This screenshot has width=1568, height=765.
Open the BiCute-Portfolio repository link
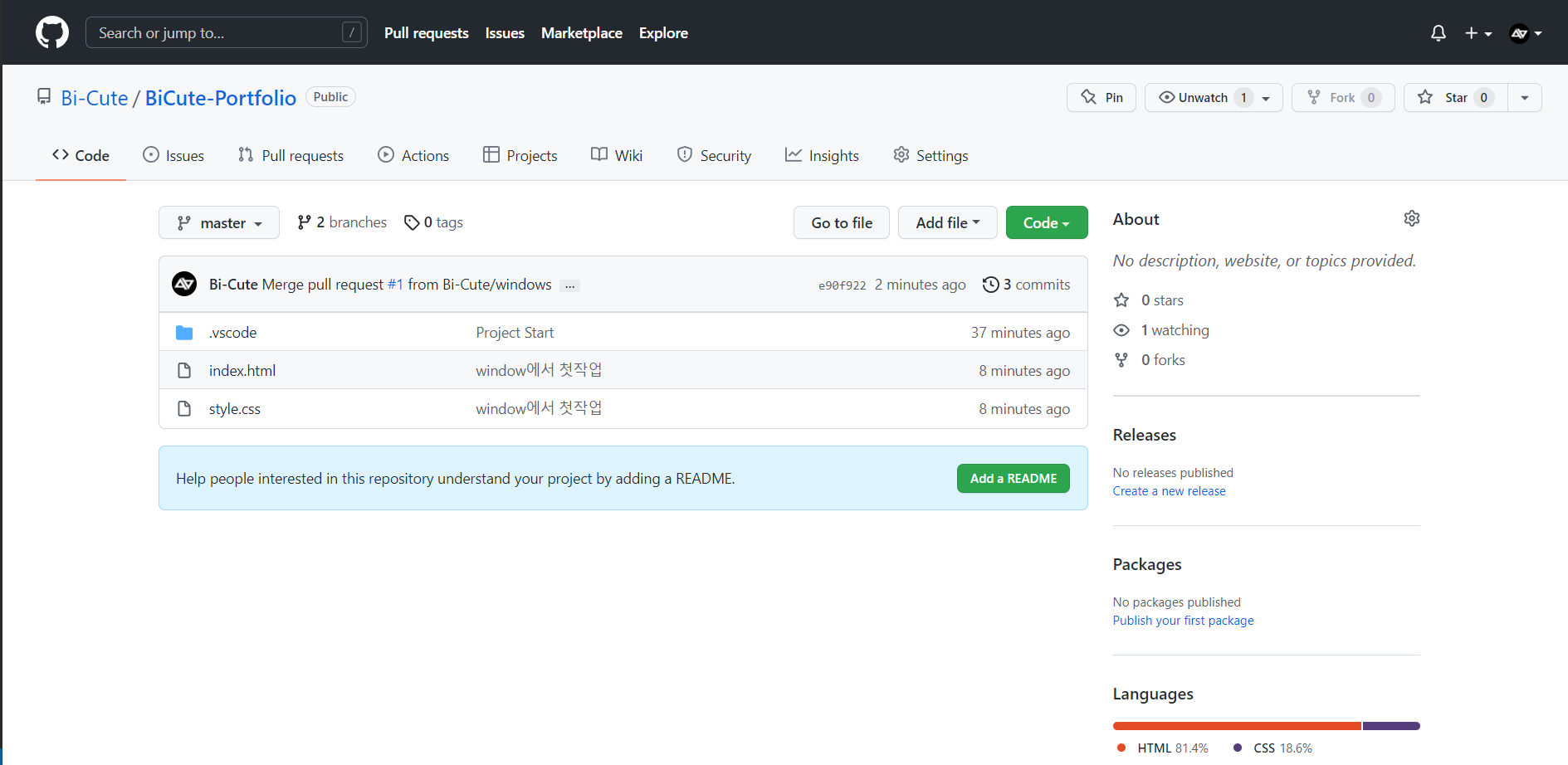221,98
